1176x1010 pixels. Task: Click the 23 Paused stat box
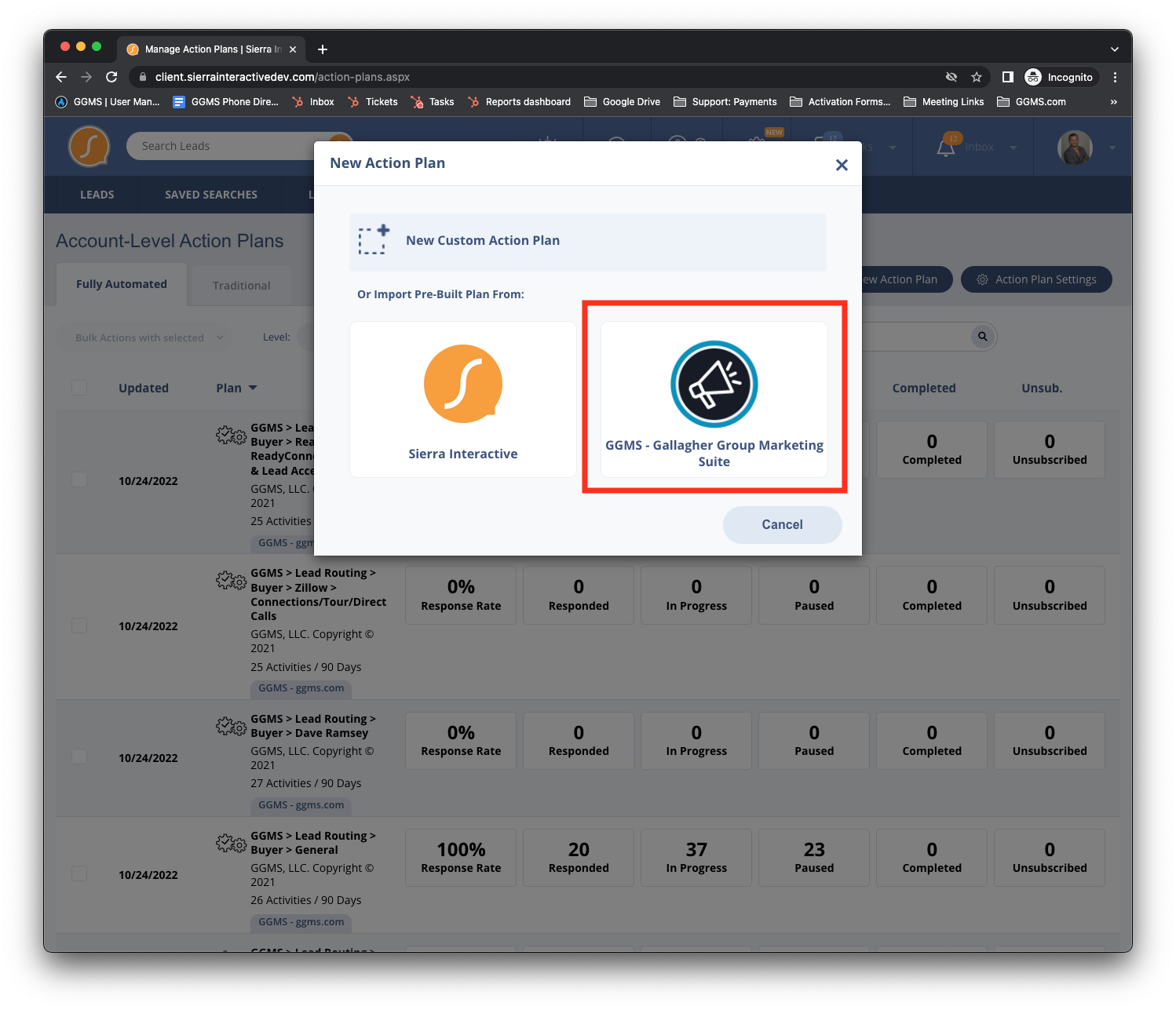pos(814,858)
